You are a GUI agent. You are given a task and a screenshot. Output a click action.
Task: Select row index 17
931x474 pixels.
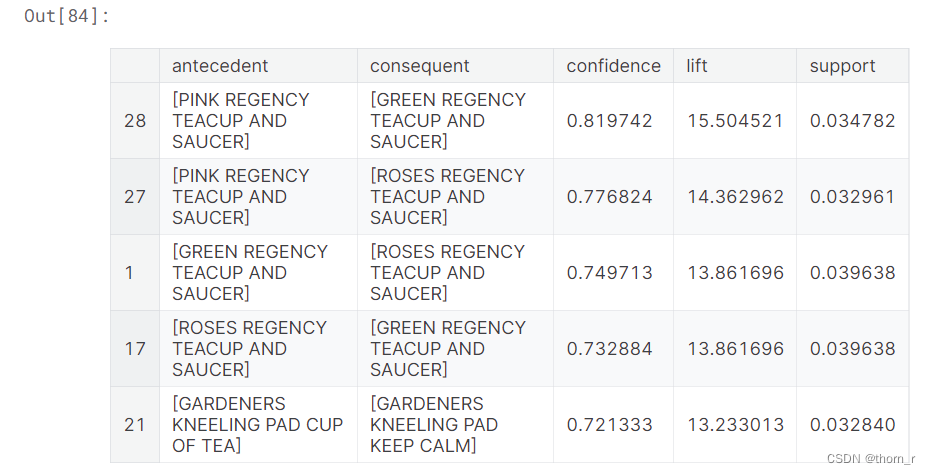(x=135, y=349)
